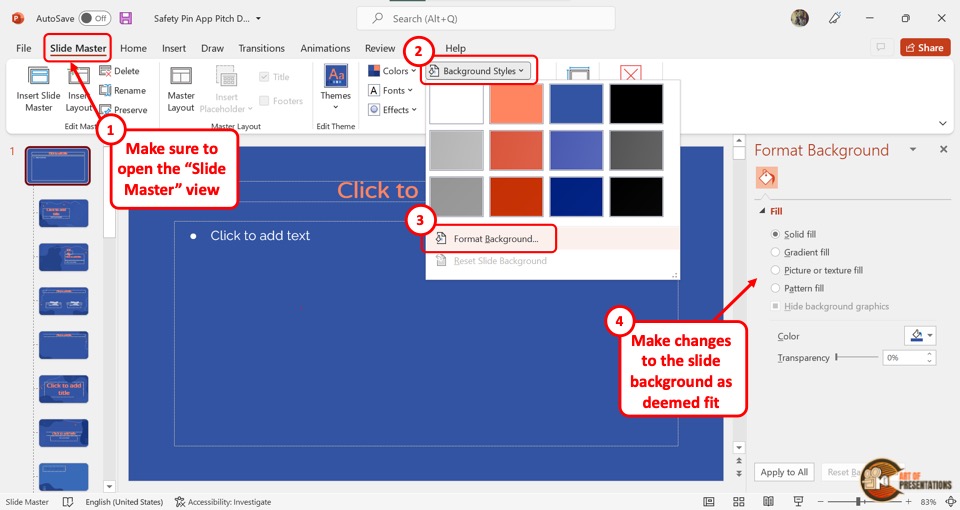Screen dimensions: 960x510
Task: Open the Draw tab
Action: (x=212, y=48)
